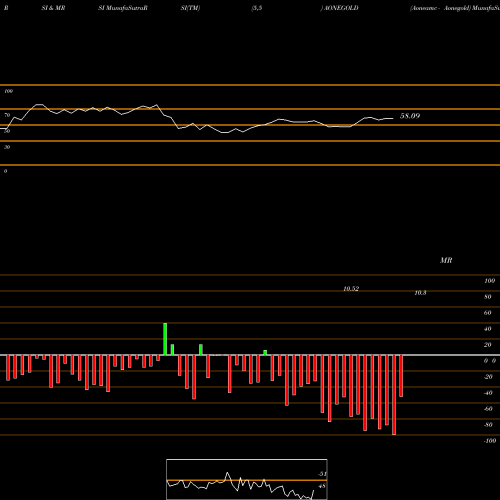This screenshot has width=500, height=500.
Task: Click the current RSI value 58.09
Action: pos(410,116)
